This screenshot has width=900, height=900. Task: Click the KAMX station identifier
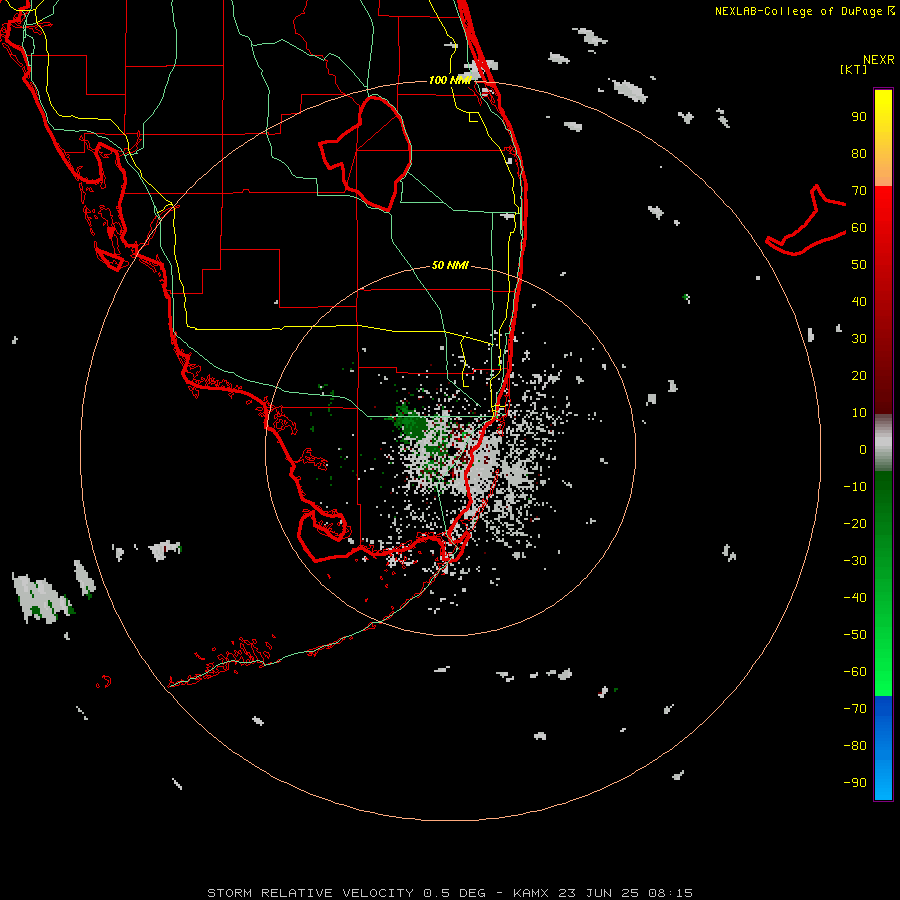tap(531, 893)
